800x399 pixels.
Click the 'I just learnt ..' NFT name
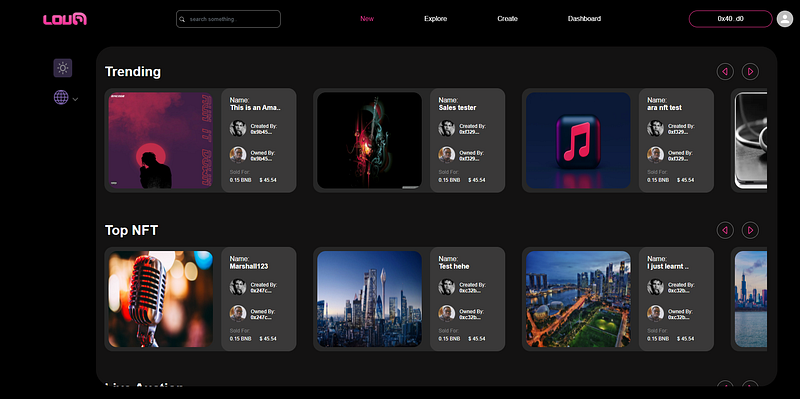668,266
